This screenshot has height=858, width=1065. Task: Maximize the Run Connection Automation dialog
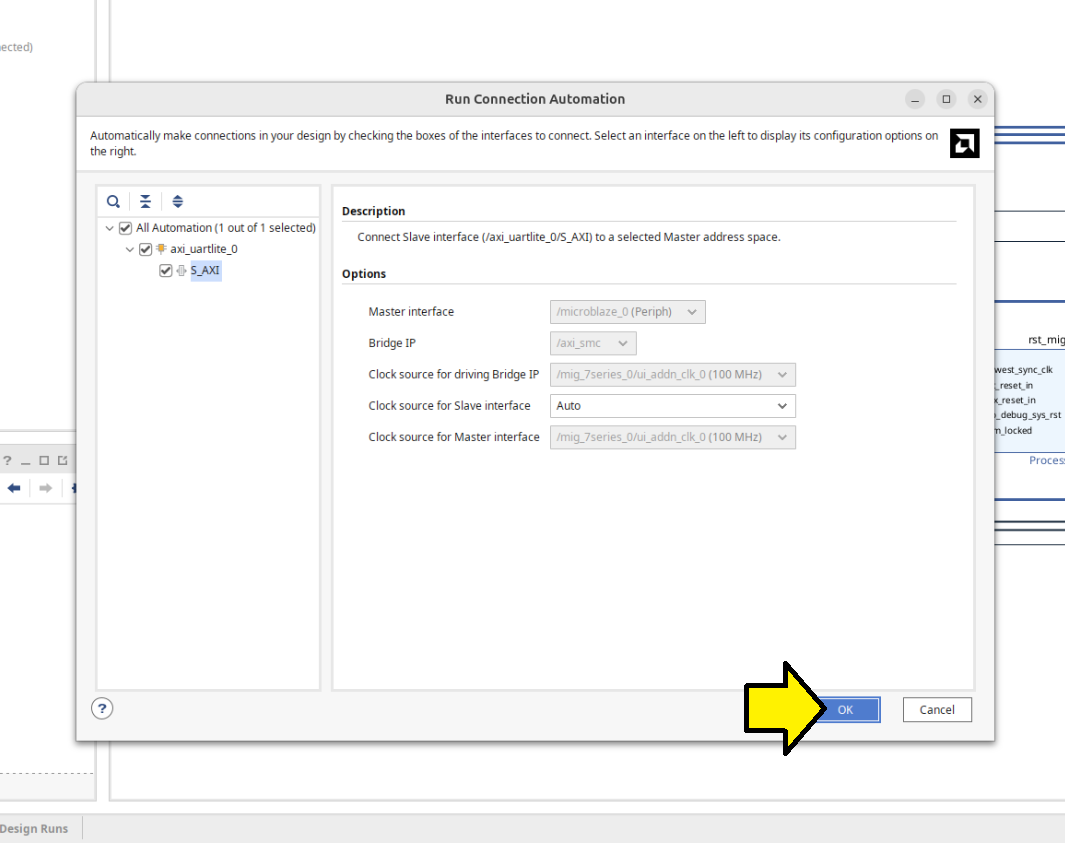(946, 99)
